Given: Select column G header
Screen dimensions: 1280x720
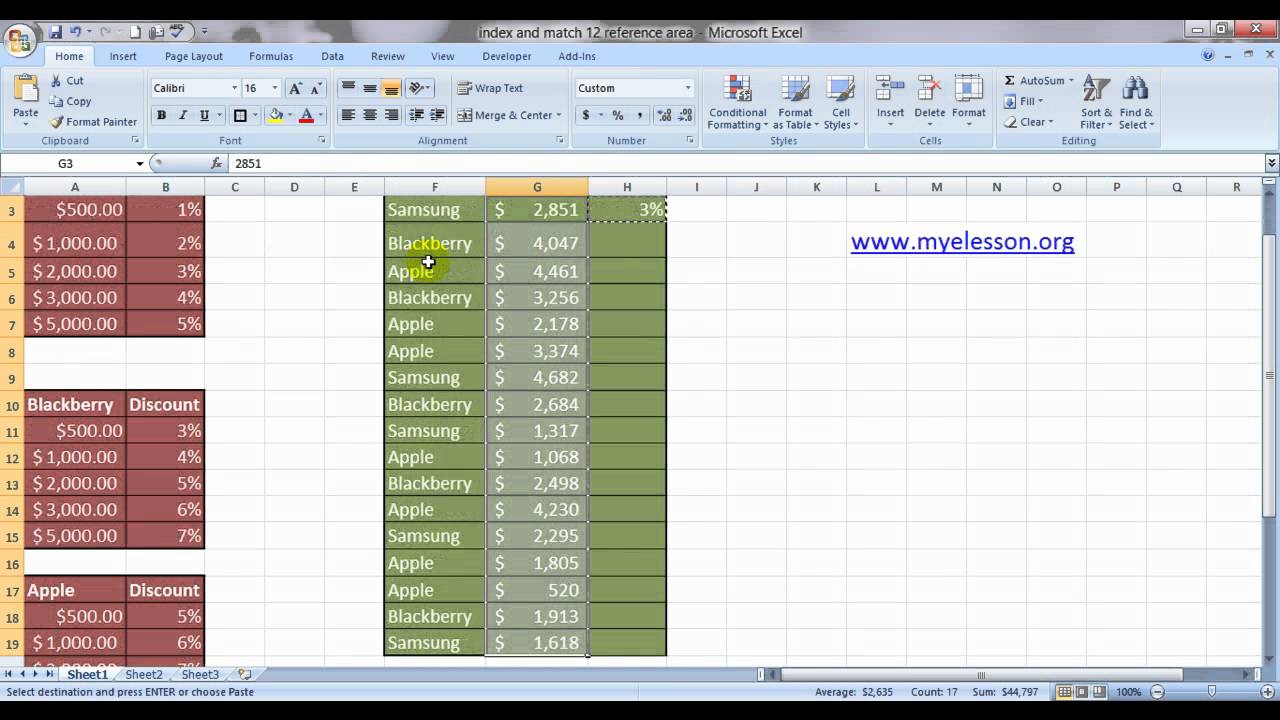Looking at the screenshot, I should (537, 187).
